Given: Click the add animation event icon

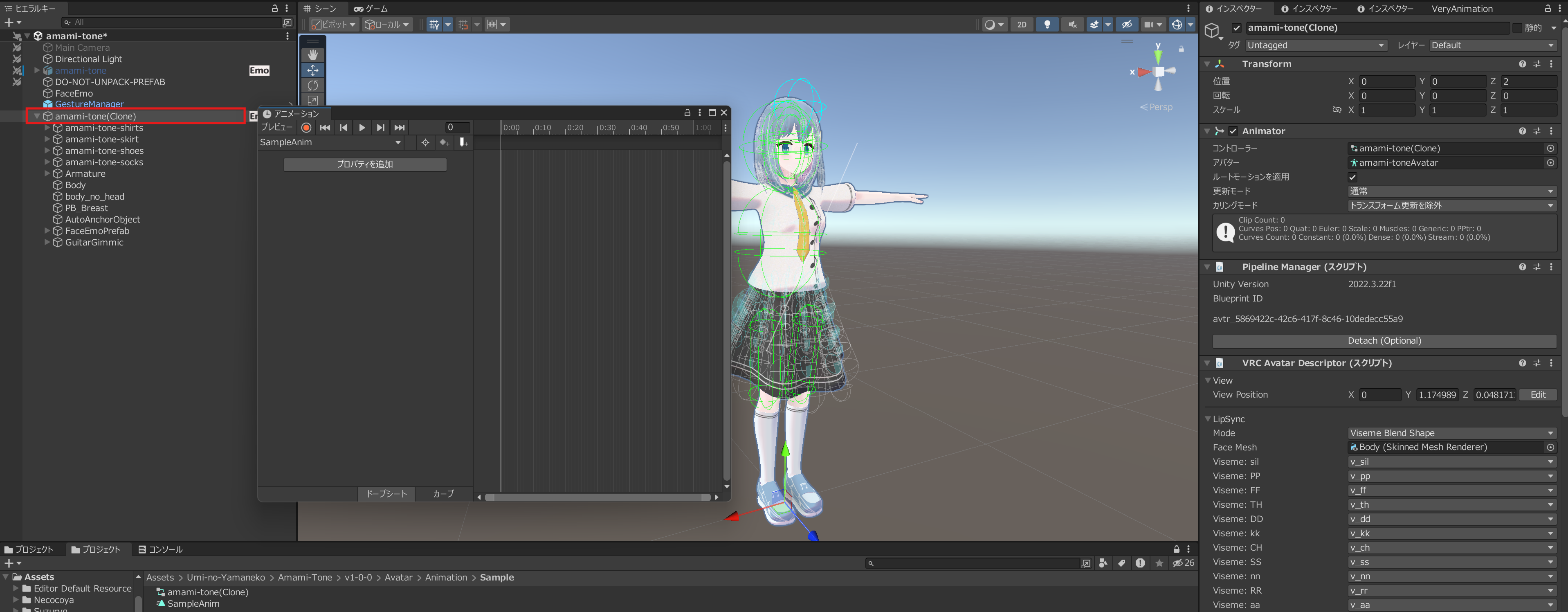Looking at the screenshot, I should click(463, 142).
